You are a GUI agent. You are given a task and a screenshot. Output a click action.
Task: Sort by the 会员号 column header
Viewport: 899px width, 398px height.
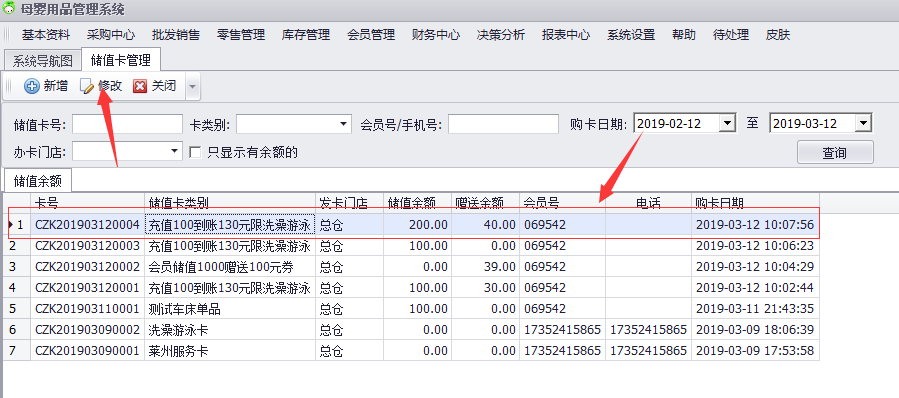(x=562, y=202)
